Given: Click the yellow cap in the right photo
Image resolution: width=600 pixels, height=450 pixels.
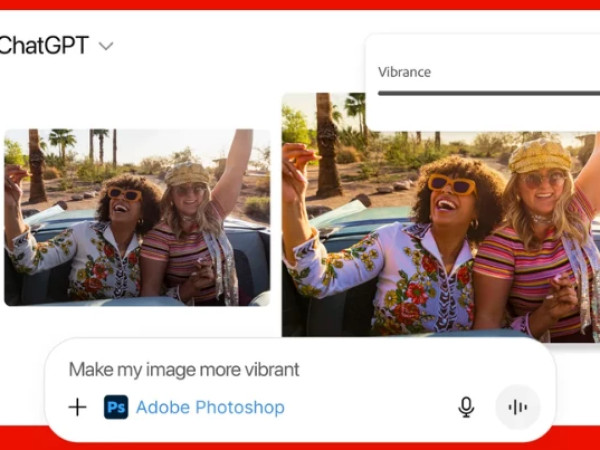Looking at the screenshot, I should point(540,153).
